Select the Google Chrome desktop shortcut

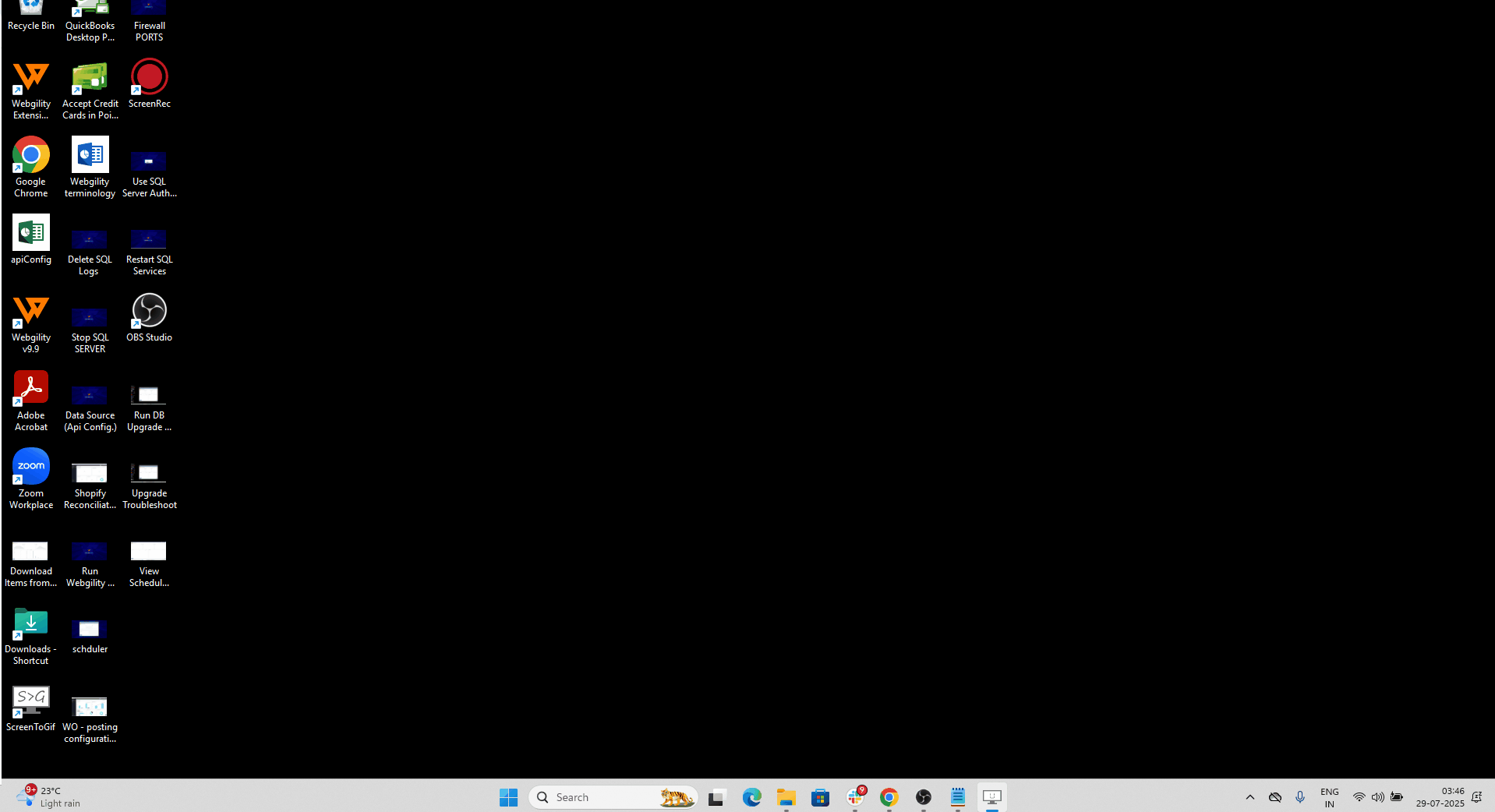pyautogui.click(x=31, y=167)
